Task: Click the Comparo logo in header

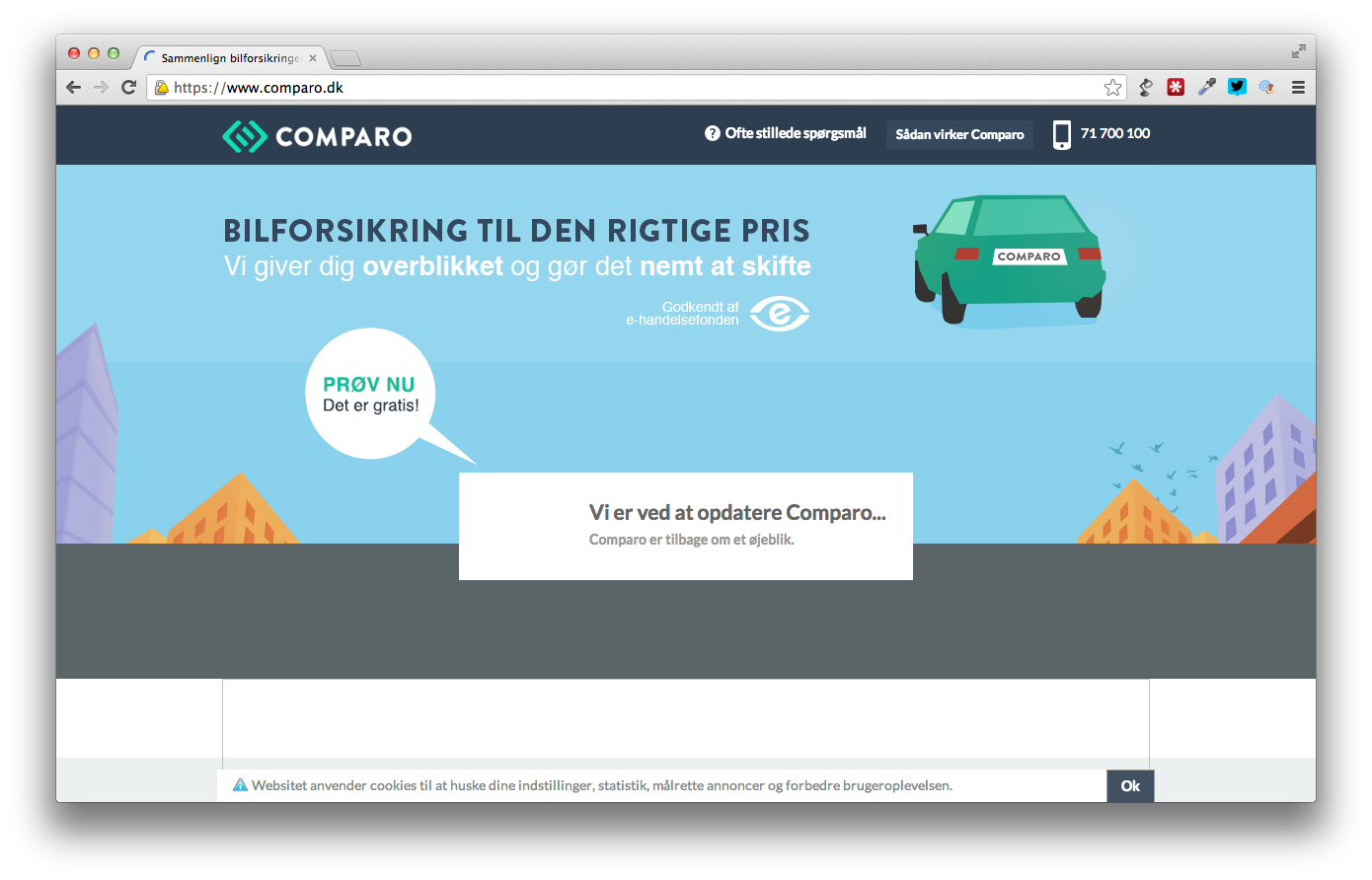Action: tap(317, 136)
